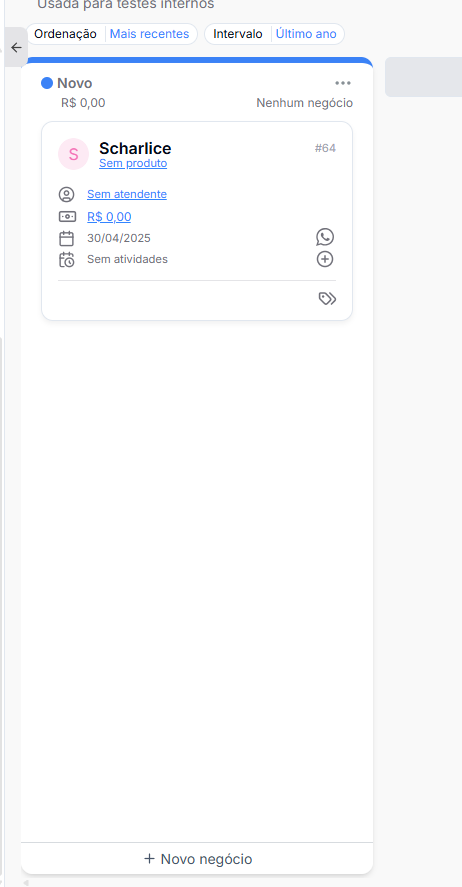Click the money value icon
This screenshot has height=887, width=462.
coord(67,217)
